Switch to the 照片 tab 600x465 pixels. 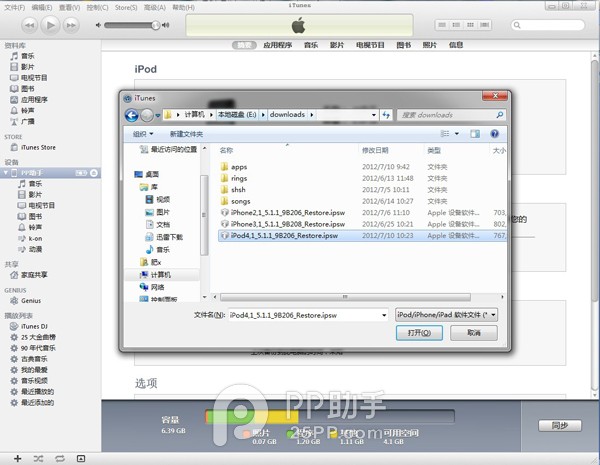tap(429, 45)
